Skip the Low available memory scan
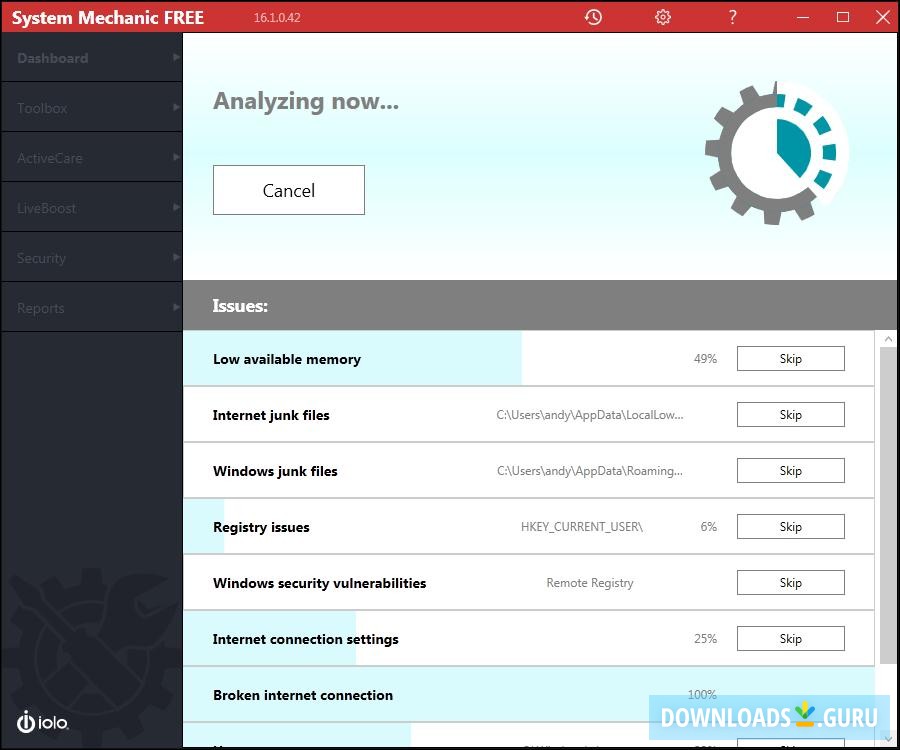 pyautogui.click(x=790, y=358)
